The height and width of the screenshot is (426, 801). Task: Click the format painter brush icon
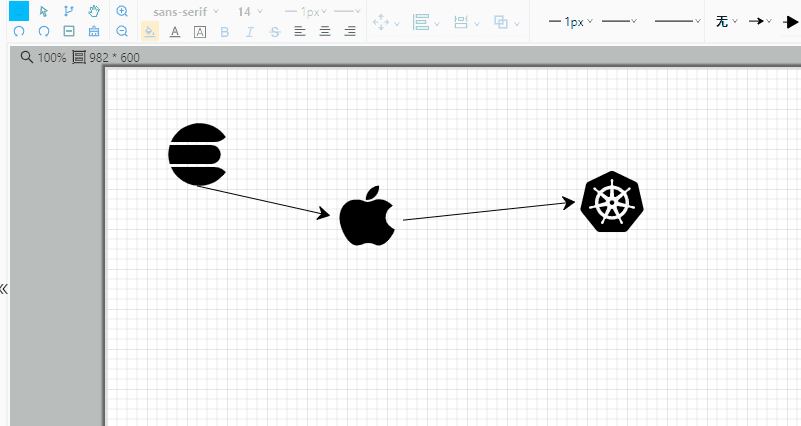pyautogui.click(x=94, y=31)
